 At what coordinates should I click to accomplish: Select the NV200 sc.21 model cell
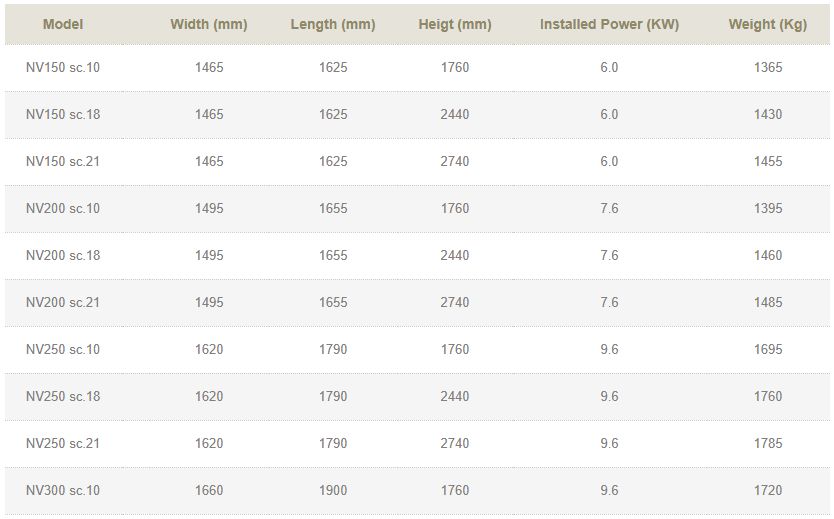(63, 303)
